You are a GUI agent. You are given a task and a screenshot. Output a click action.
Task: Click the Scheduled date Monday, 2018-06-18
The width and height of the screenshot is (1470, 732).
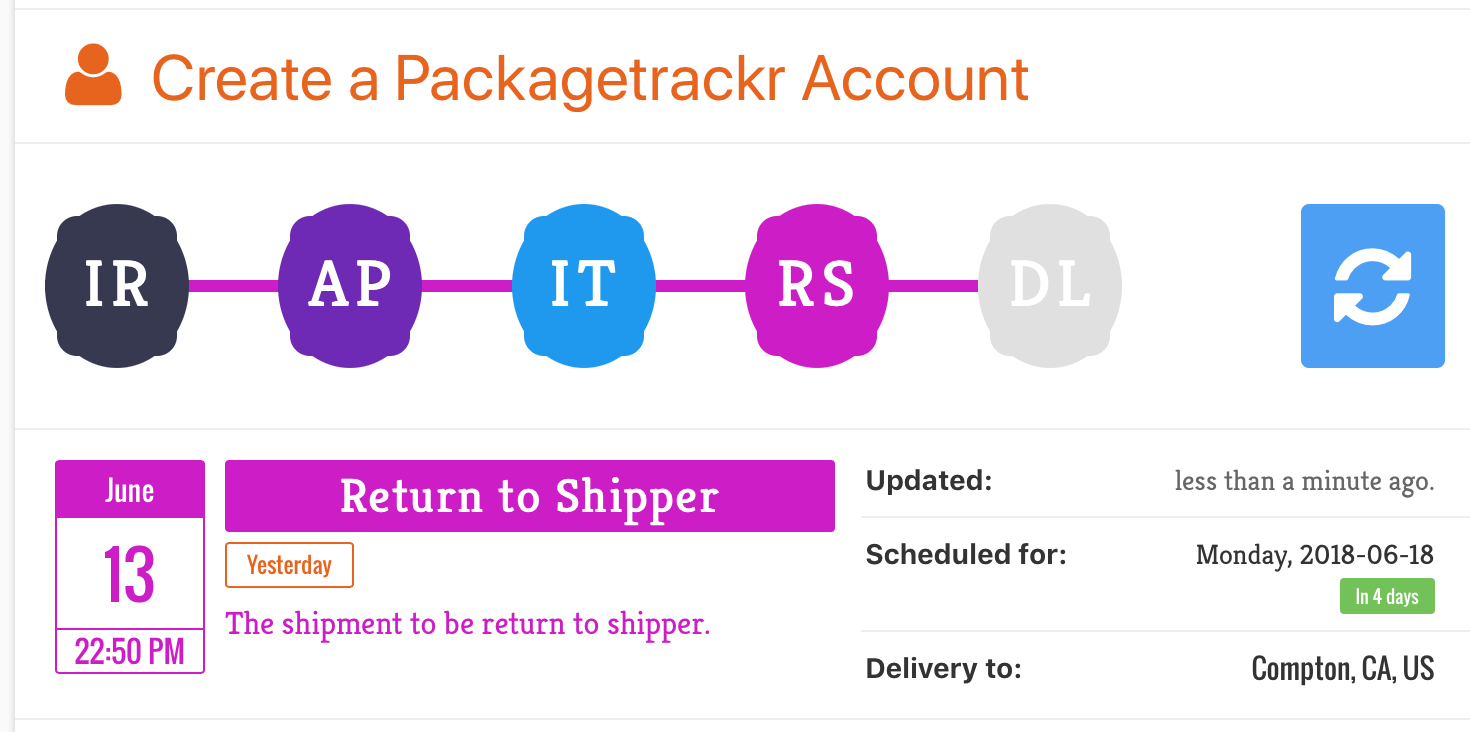pos(1314,554)
